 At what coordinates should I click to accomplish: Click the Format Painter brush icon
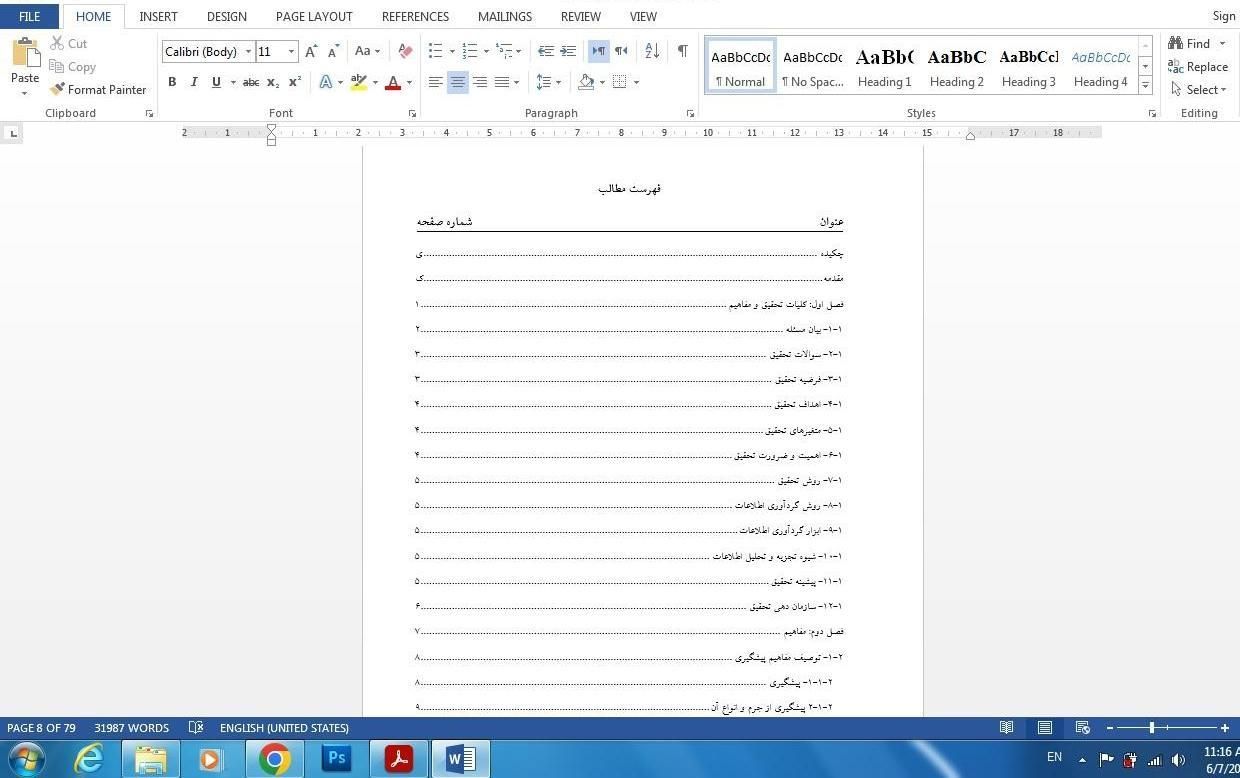click(58, 89)
